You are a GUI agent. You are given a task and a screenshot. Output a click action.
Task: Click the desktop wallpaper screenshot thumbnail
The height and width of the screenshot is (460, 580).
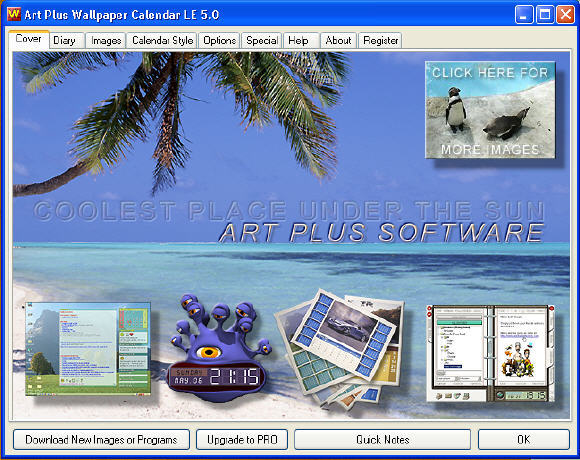88,349
